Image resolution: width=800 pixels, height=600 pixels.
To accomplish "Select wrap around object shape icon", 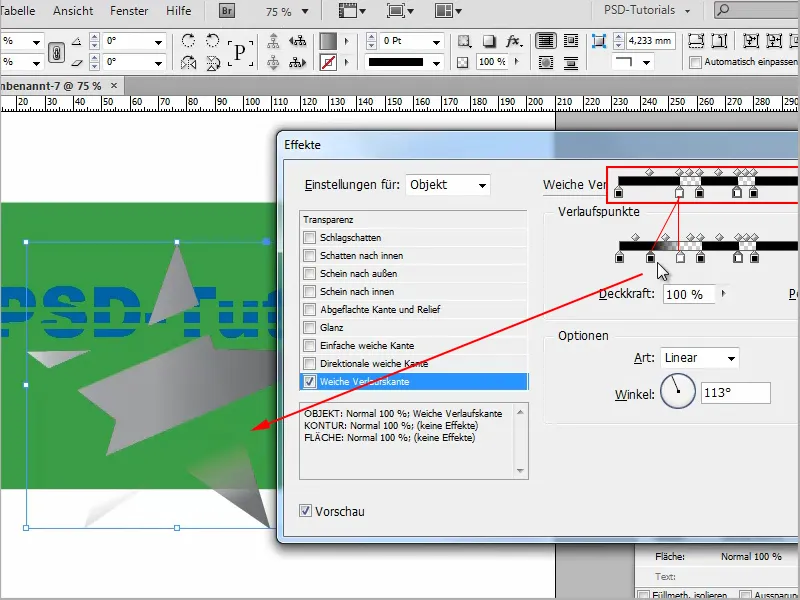I will (x=546, y=63).
